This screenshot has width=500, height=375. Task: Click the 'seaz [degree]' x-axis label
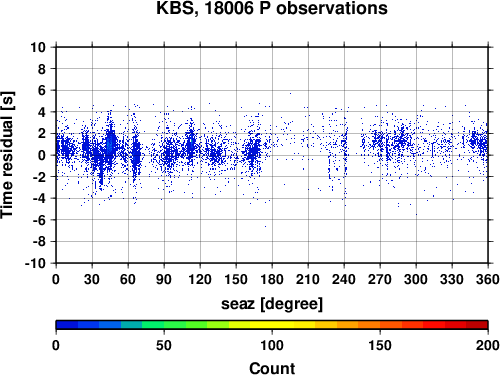(272, 304)
